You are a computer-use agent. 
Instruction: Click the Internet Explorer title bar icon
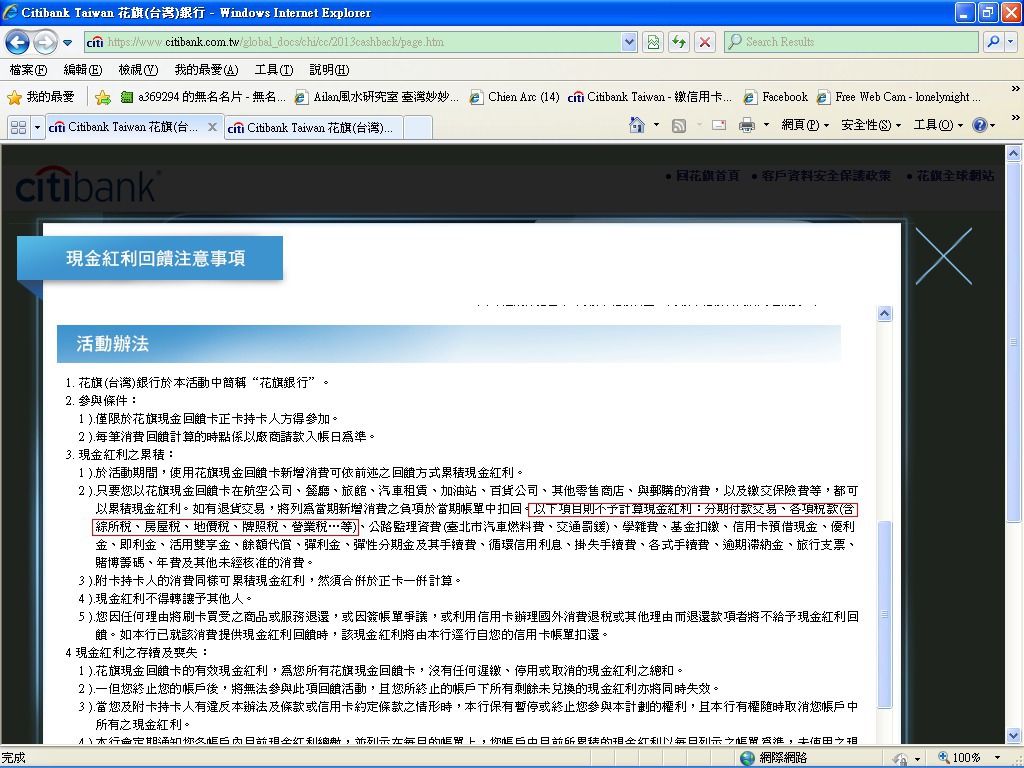coord(10,12)
